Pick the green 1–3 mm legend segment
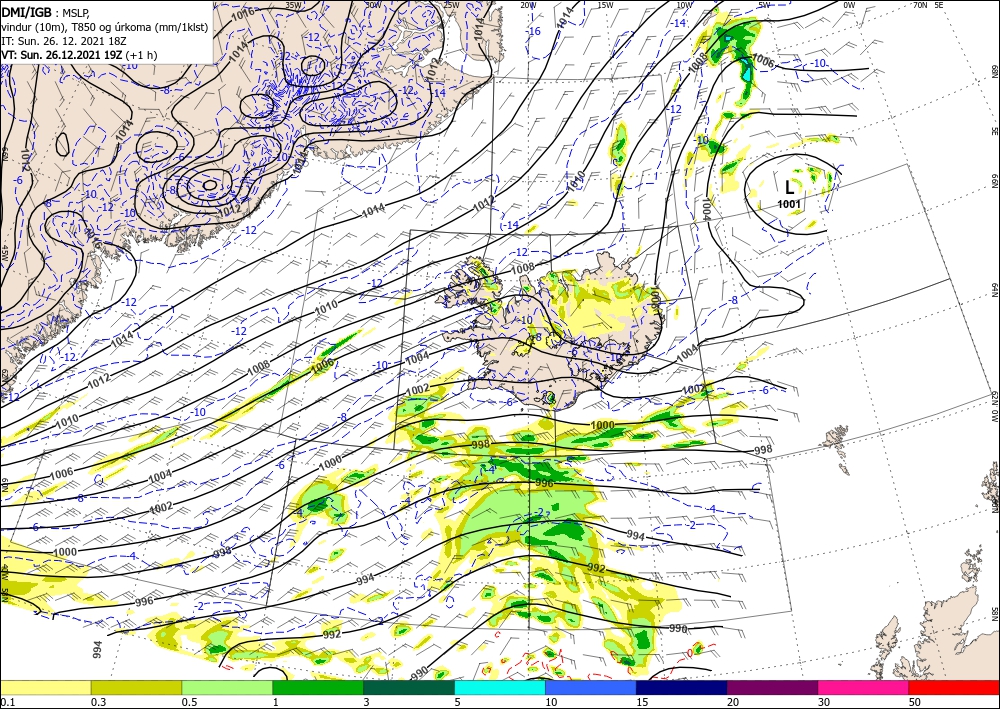Image resolution: width=1000 pixels, height=709 pixels. (318, 687)
